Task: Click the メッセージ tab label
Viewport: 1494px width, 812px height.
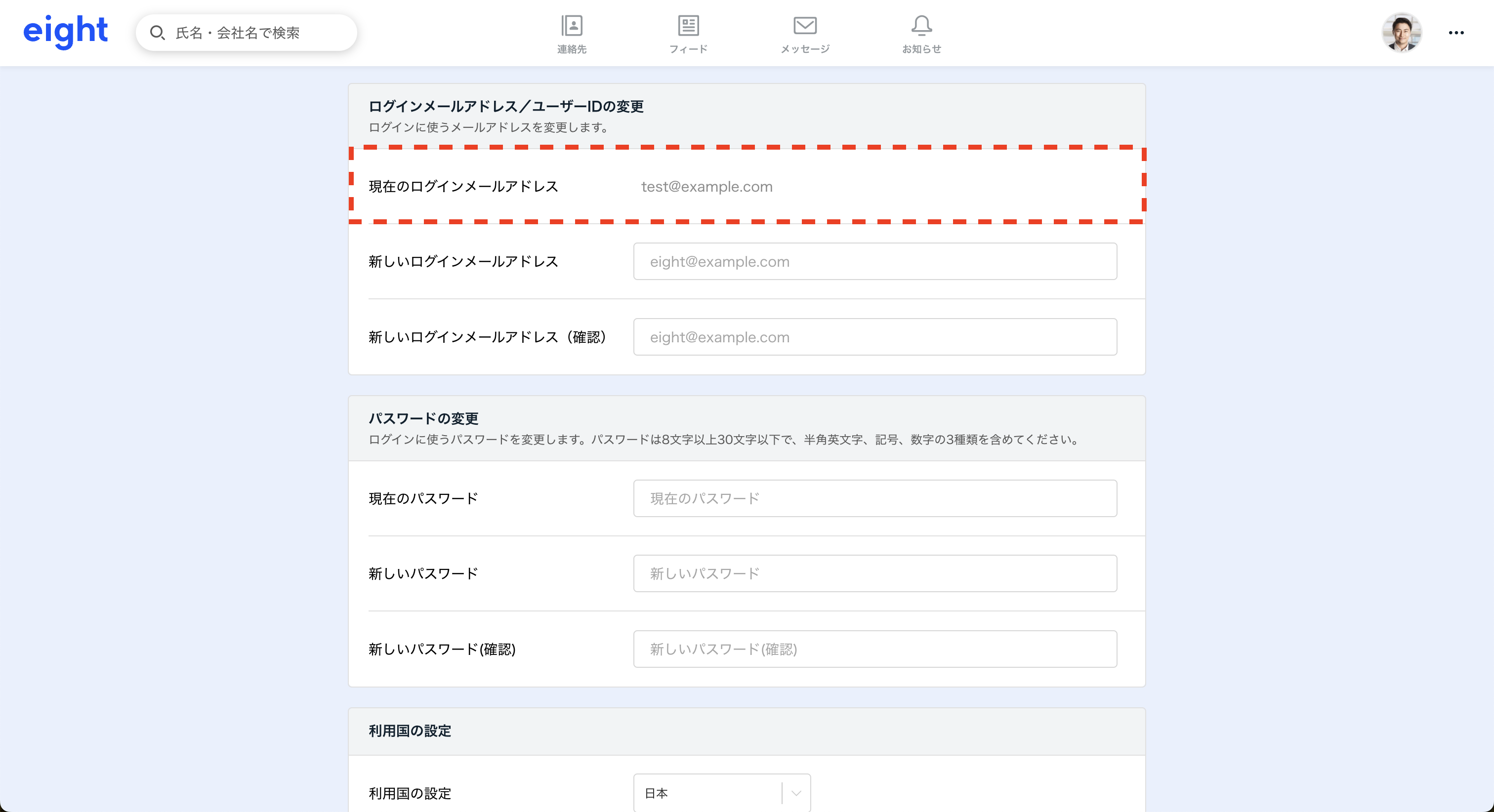Action: click(805, 49)
